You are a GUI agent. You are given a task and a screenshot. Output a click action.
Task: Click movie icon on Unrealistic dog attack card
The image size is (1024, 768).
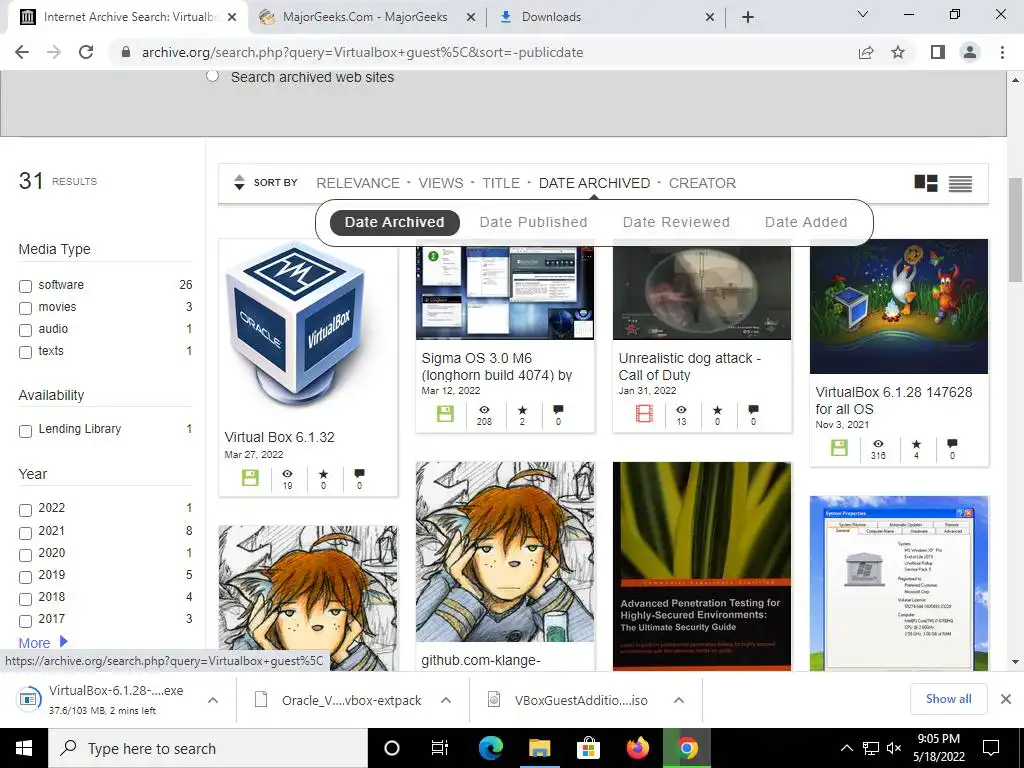pyautogui.click(x=644, y=413)
